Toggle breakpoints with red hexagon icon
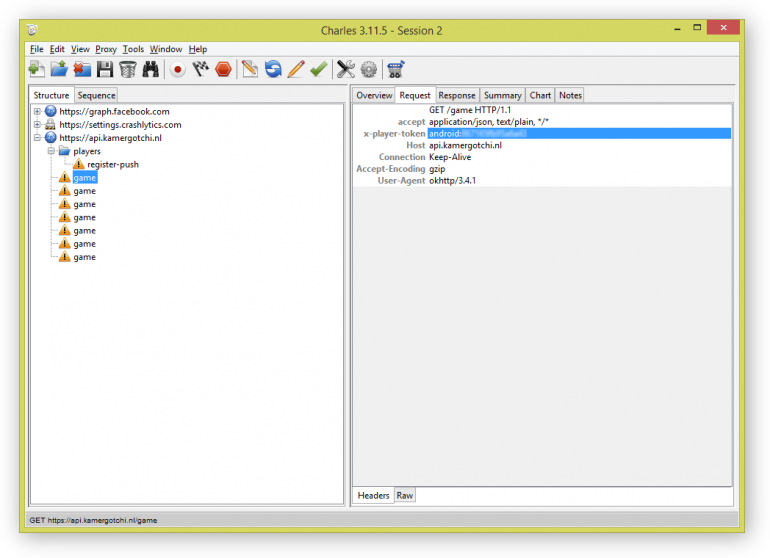The width and height of the screenshot is (770, 558). point(223,69)
